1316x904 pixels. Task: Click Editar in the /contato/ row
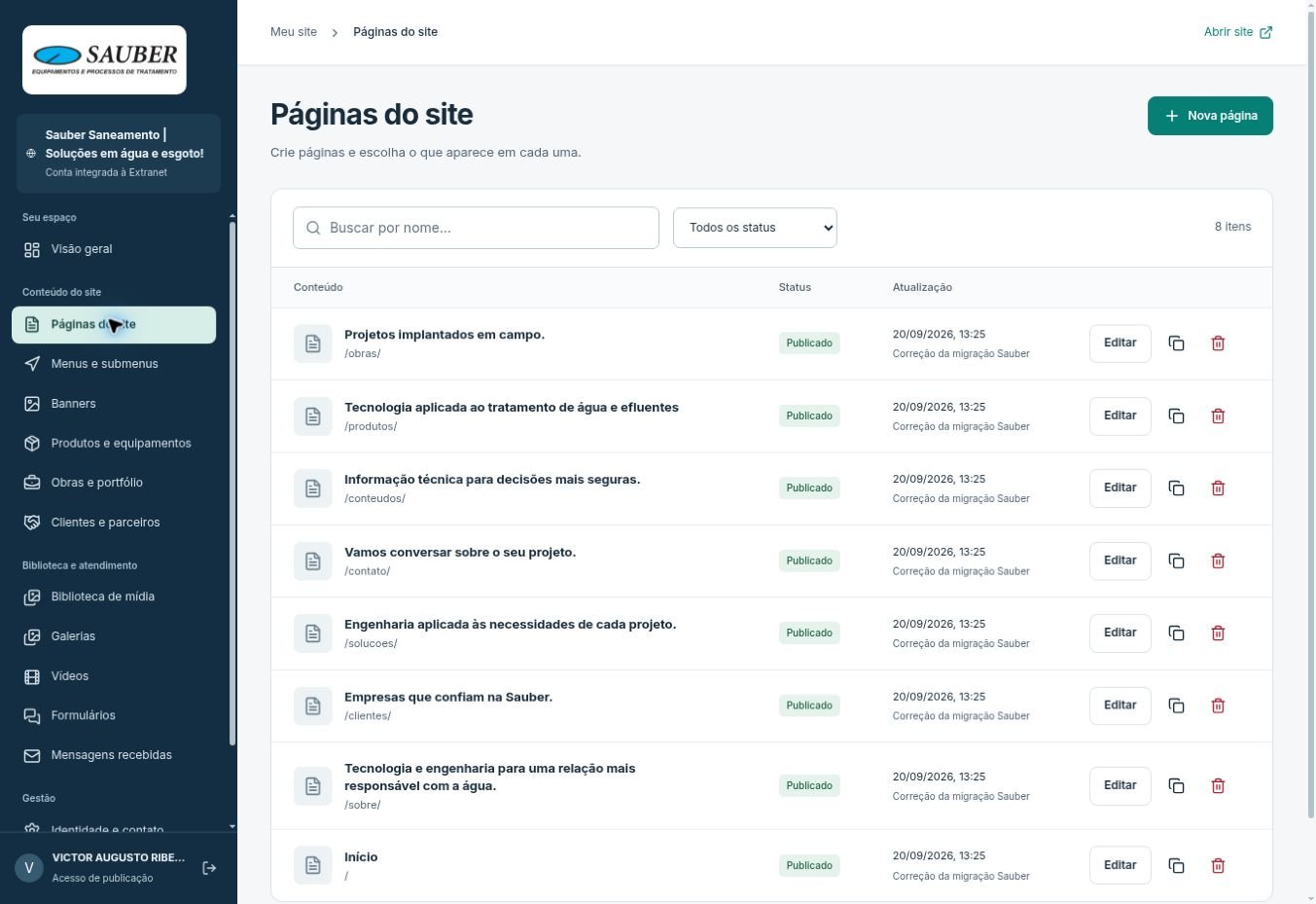1120,560
